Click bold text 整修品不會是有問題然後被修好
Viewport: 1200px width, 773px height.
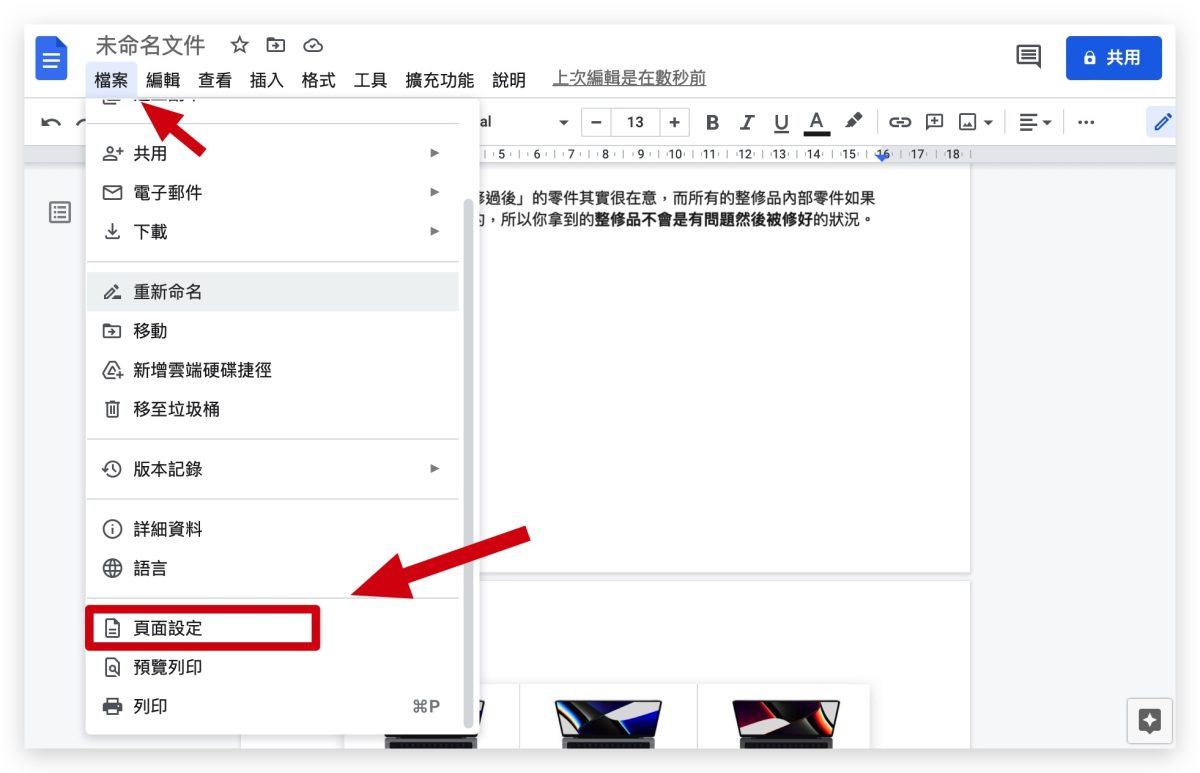pos(703,219)
